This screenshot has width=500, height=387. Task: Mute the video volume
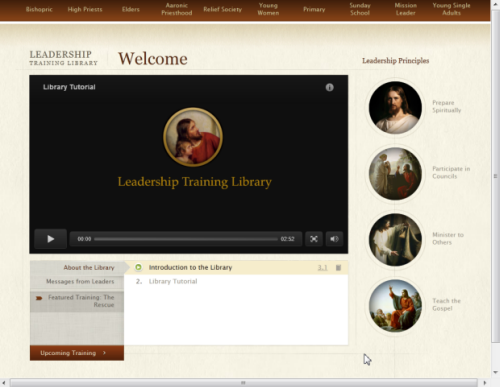(334, 239)
